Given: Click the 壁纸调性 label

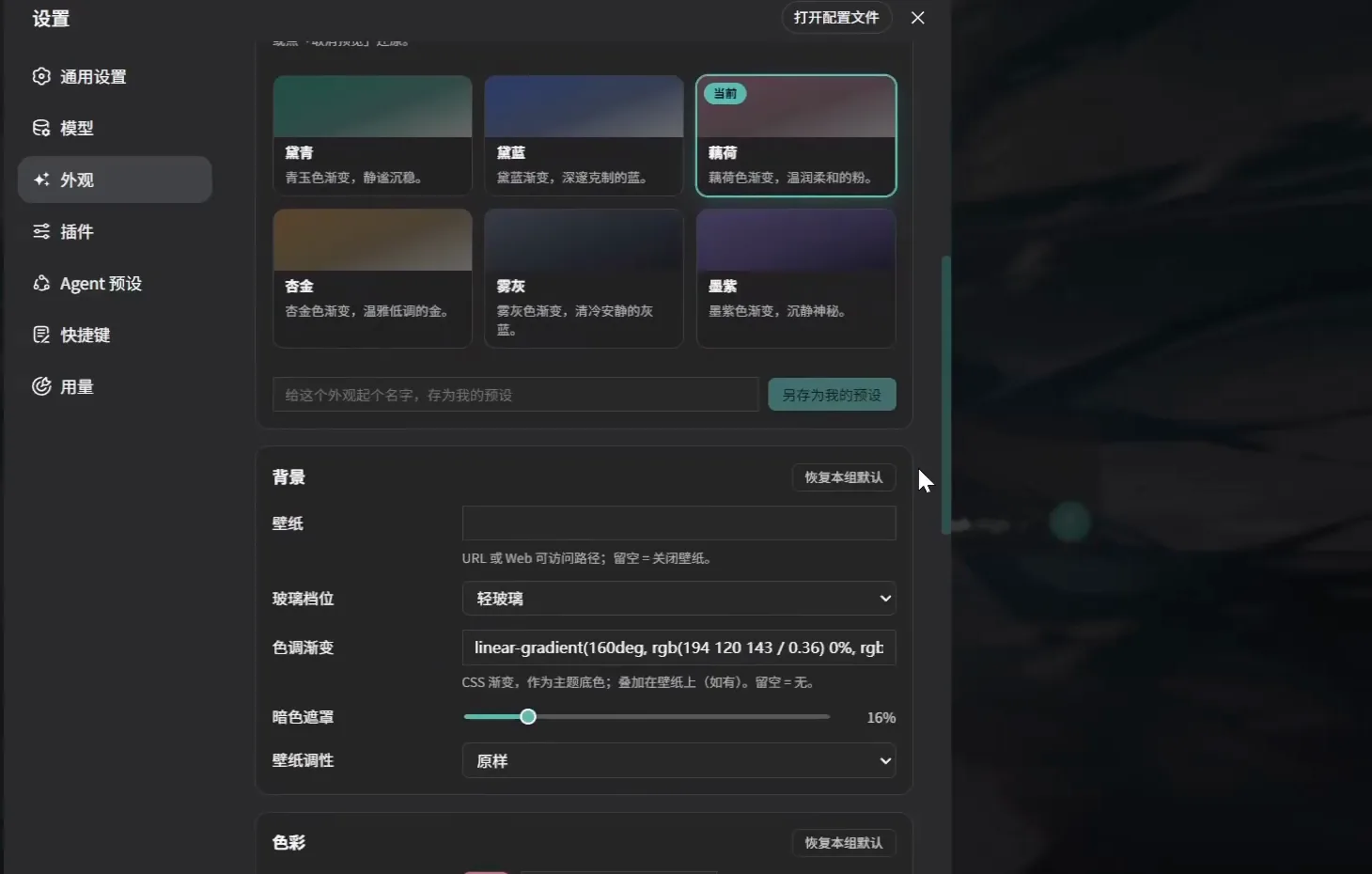Looking at the screenshot, I should [303, 760].
